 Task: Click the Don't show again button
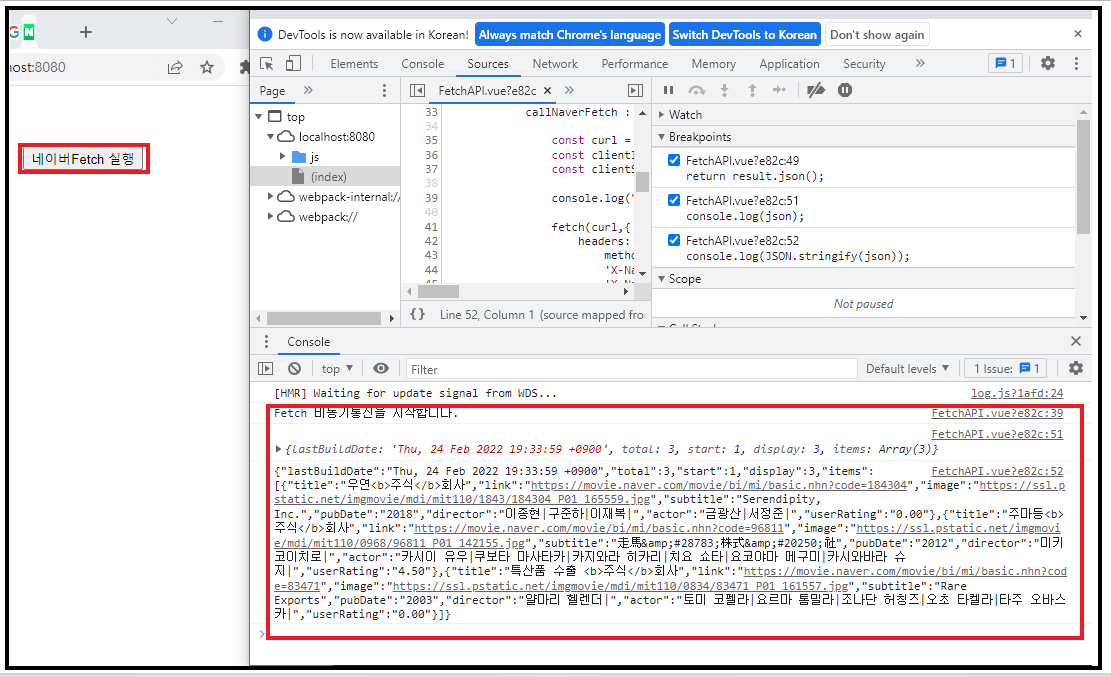[877, 35]
